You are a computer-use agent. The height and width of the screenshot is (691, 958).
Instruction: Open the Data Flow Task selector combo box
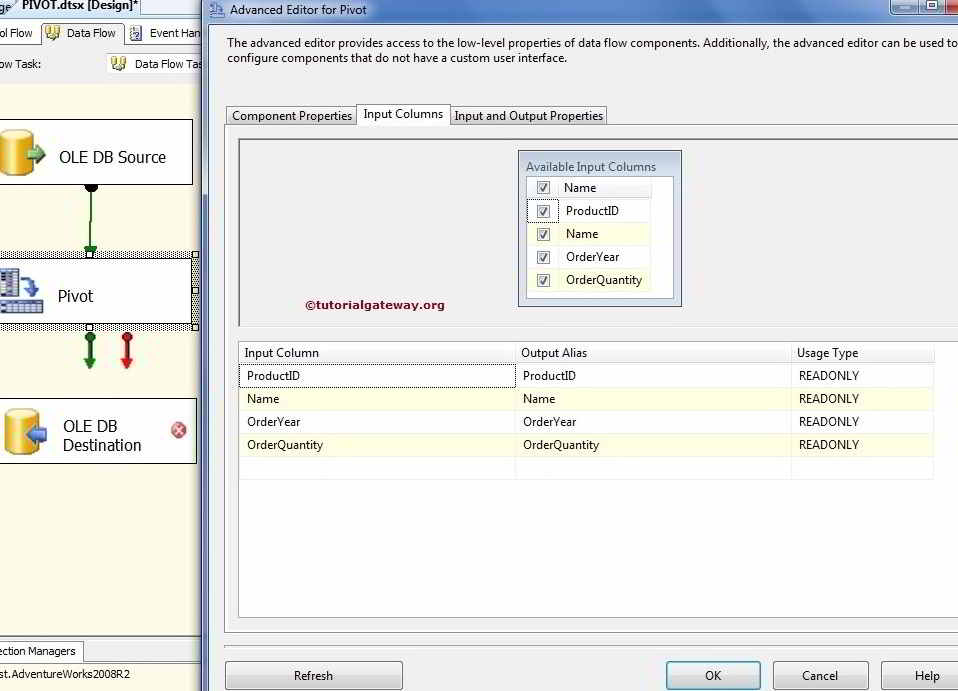(160, 64)
